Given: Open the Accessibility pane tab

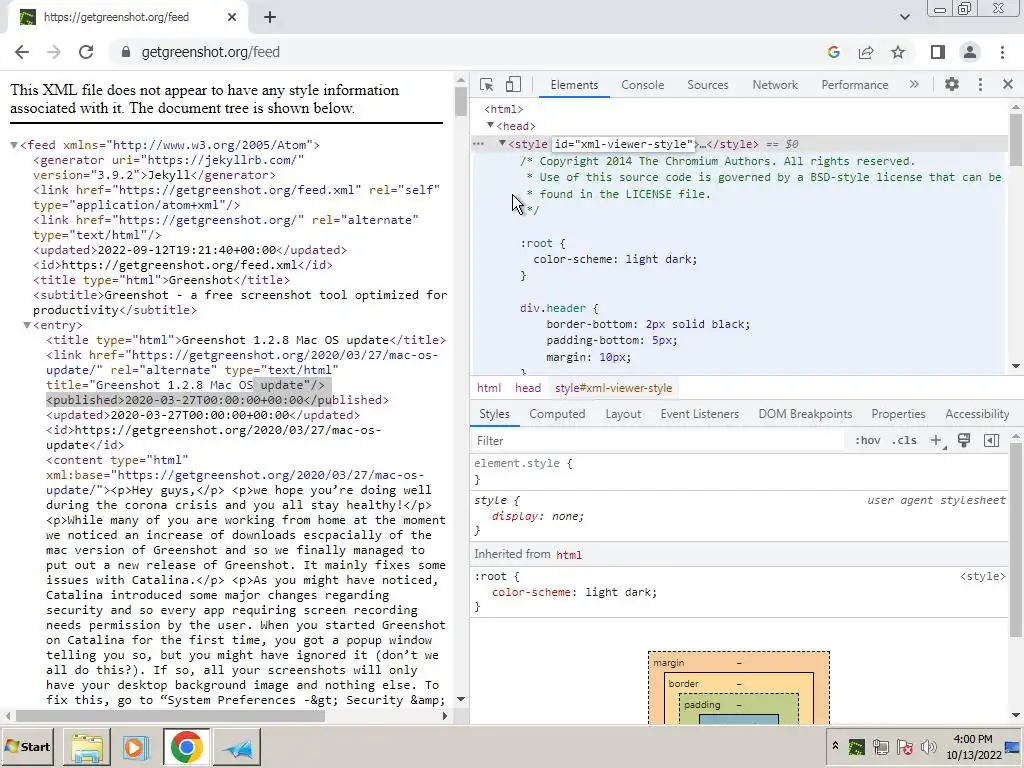Looking at the screenshot, I should coord(977,414).
